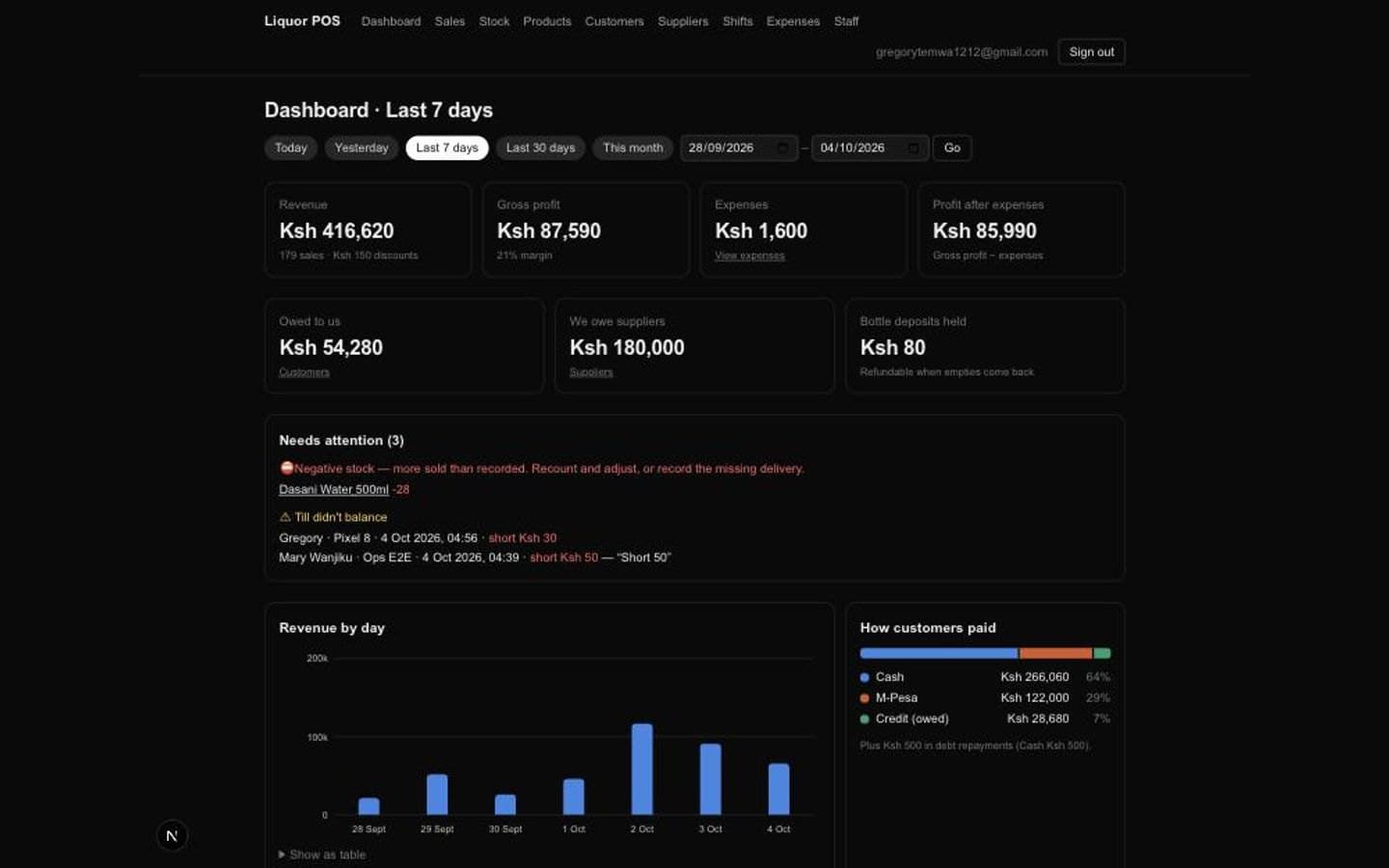Open calendar picker on start date 28/09/2026

(x=782, y=148)
